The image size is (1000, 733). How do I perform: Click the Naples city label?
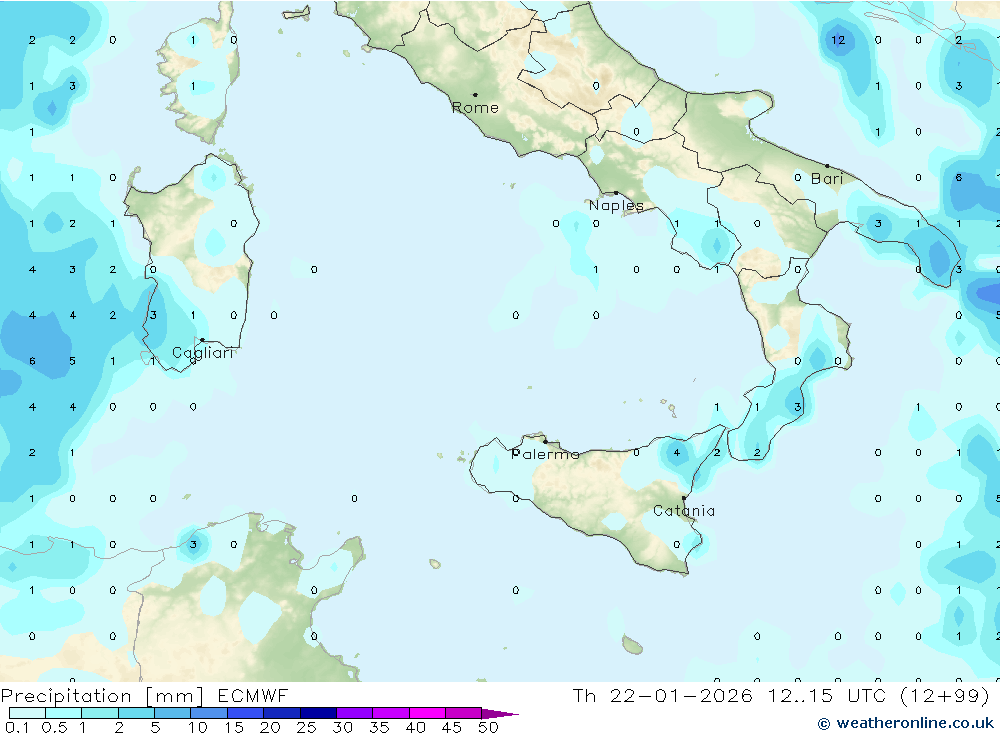(616, 205)
